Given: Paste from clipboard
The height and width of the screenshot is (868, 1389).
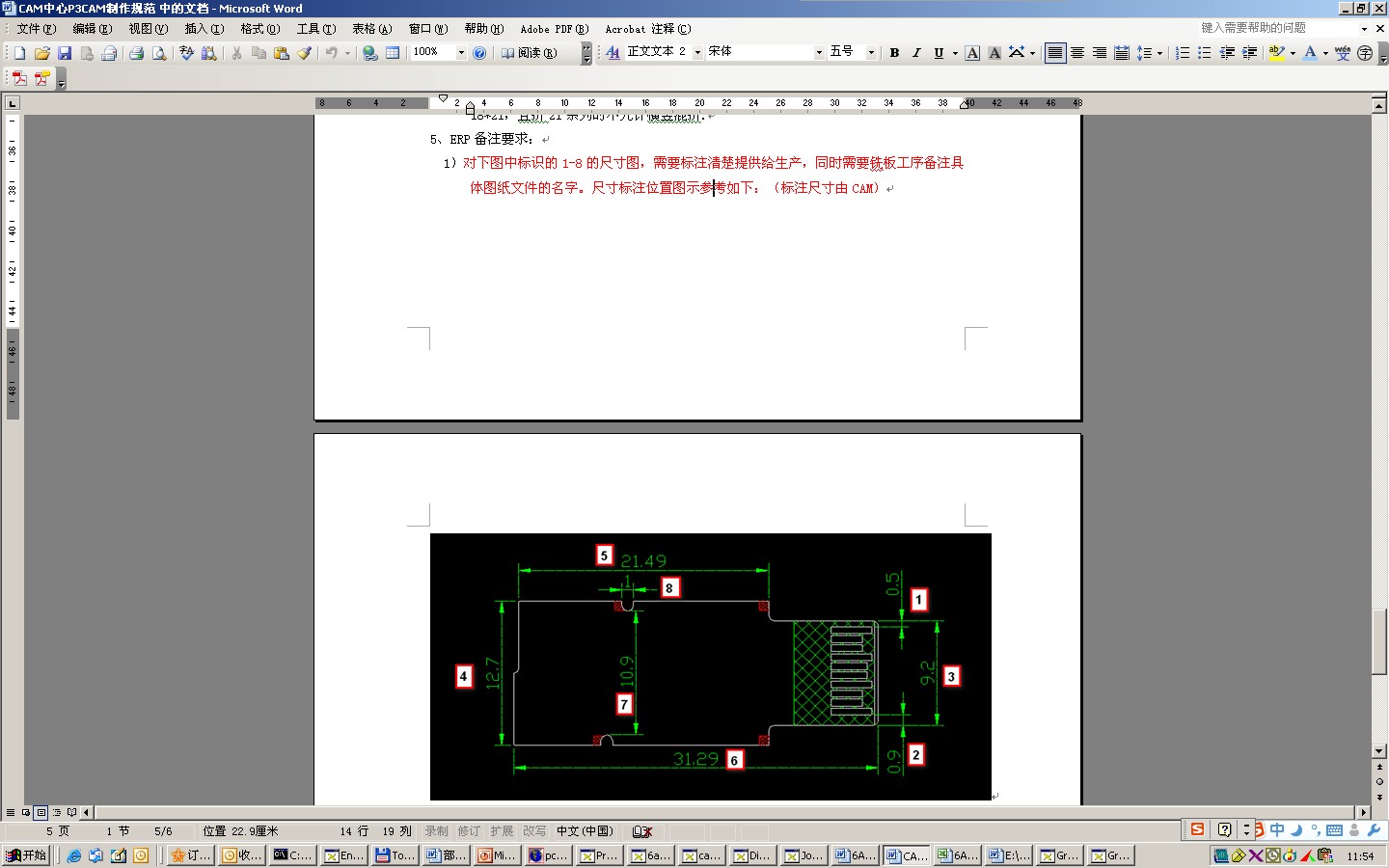Looking at the screenshot, I should click(281, 53).
